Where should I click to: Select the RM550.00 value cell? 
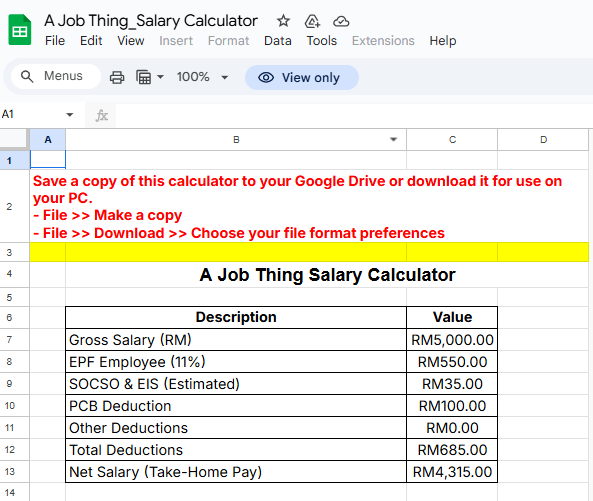click(452, 361)
